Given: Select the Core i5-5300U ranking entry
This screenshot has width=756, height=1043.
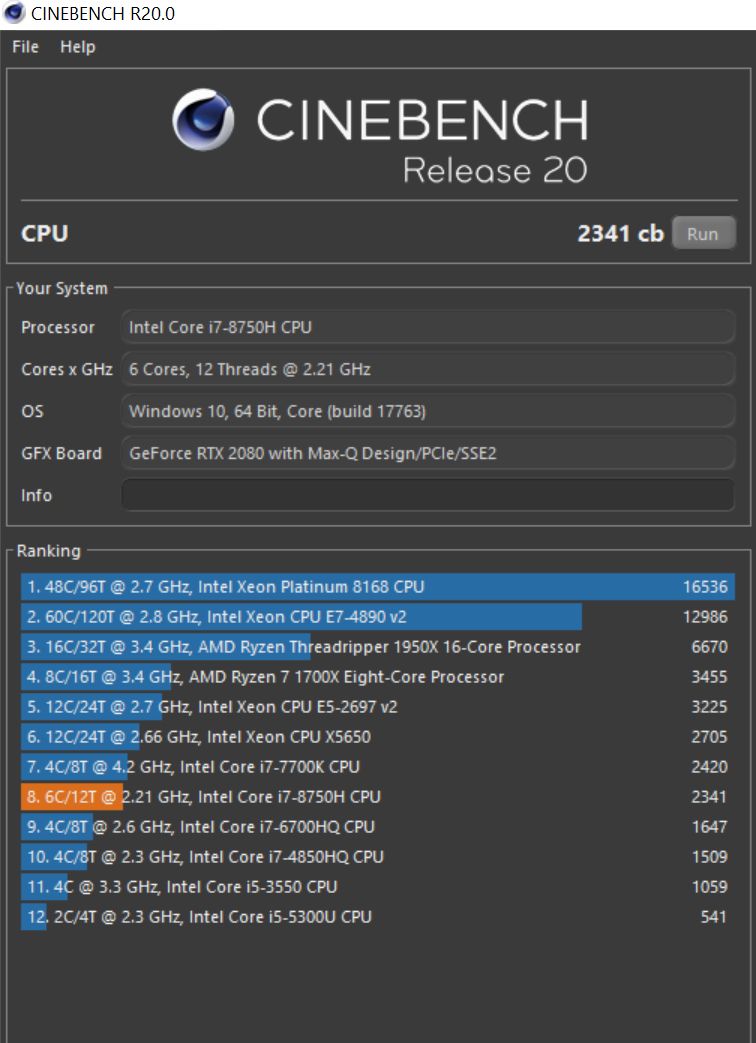Looking at the screenshot, I should coord(378,916).
